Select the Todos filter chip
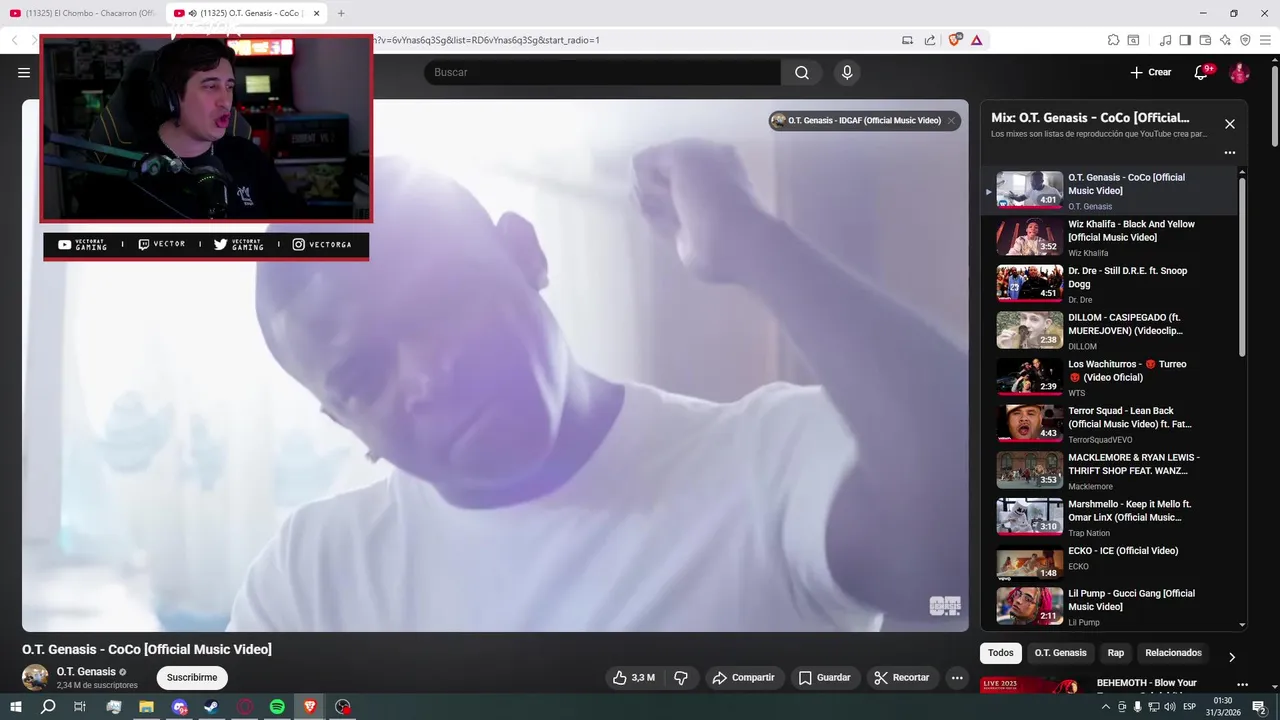Viewport: 1280px width, 720px height. pyautogui.click(x=1001, y=653)
